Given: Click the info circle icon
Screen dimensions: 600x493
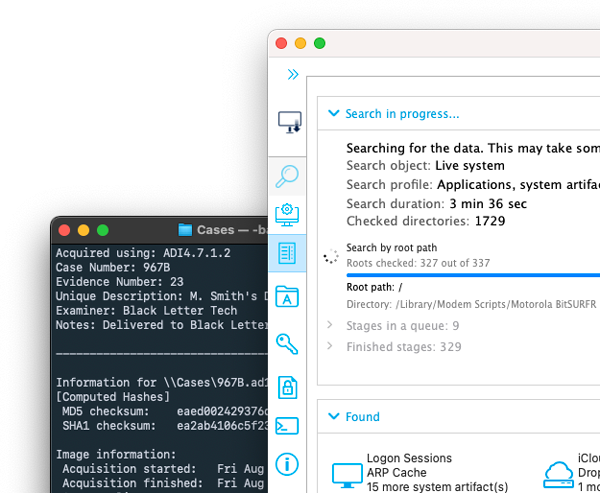Looking at the screenshot, I should point(288,464).
